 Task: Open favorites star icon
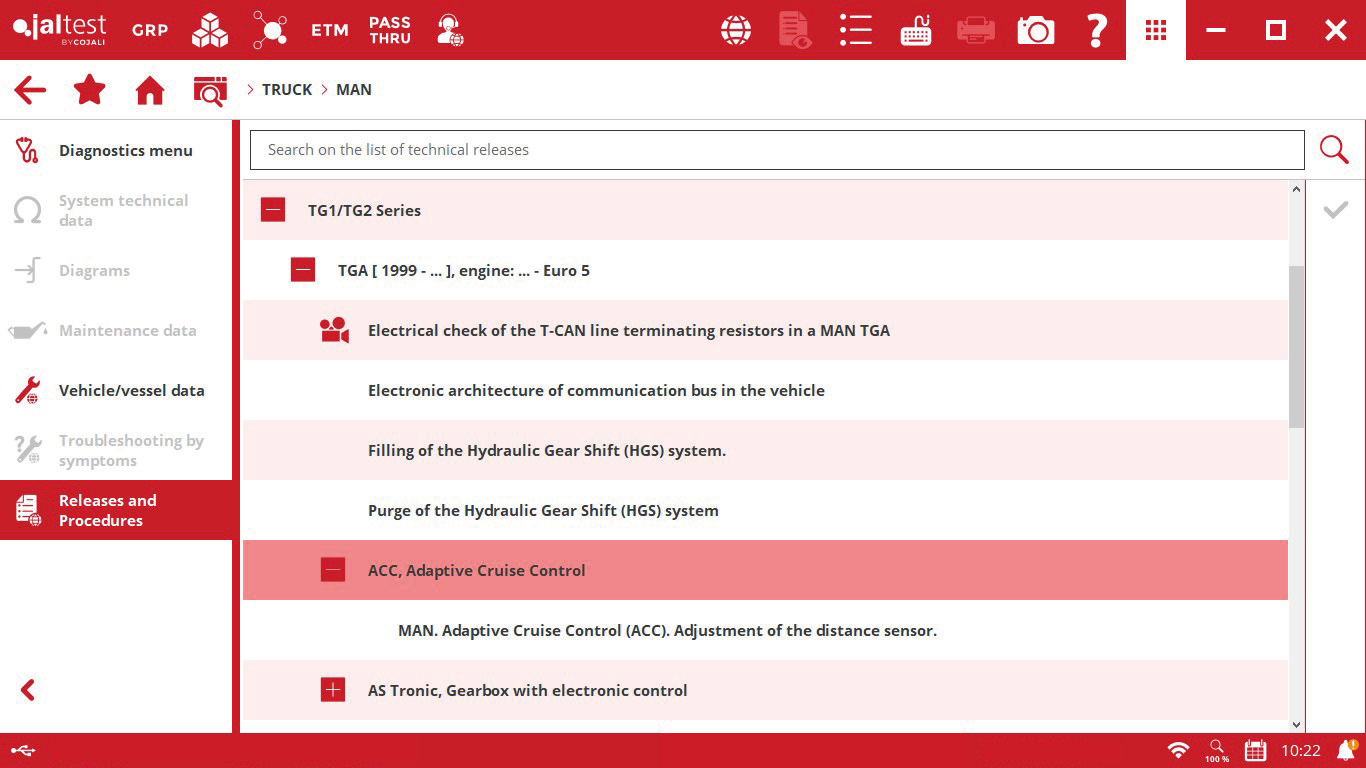click(90, 90)
